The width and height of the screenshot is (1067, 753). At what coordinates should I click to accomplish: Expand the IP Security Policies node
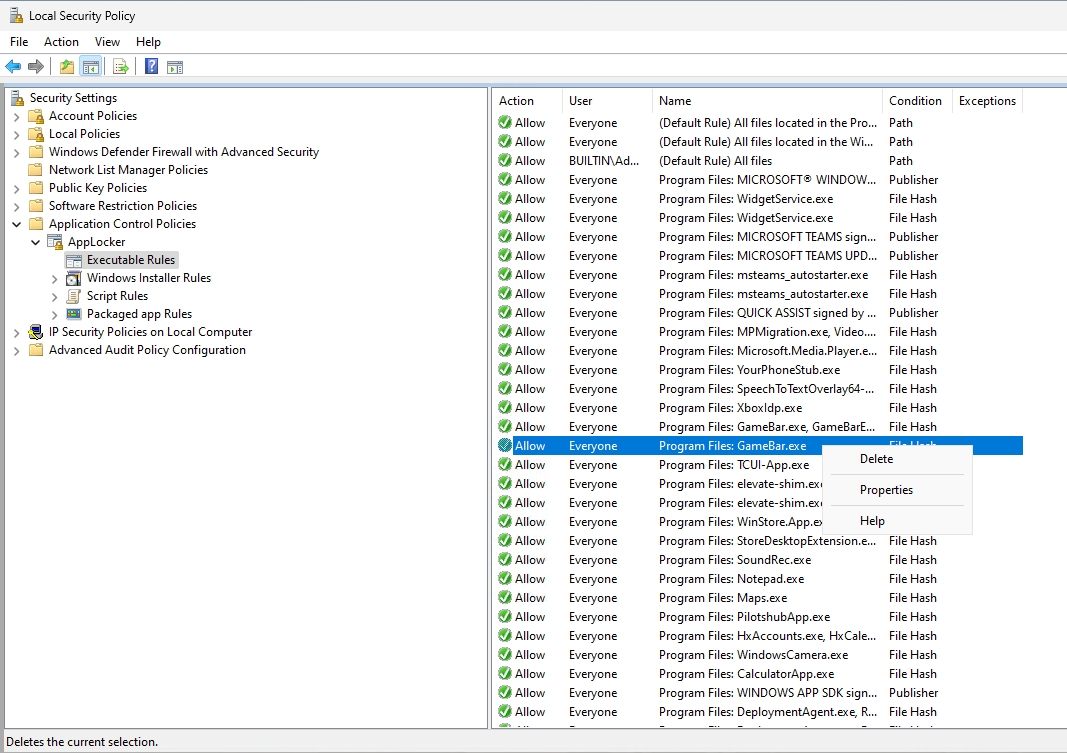coord(16,331)
